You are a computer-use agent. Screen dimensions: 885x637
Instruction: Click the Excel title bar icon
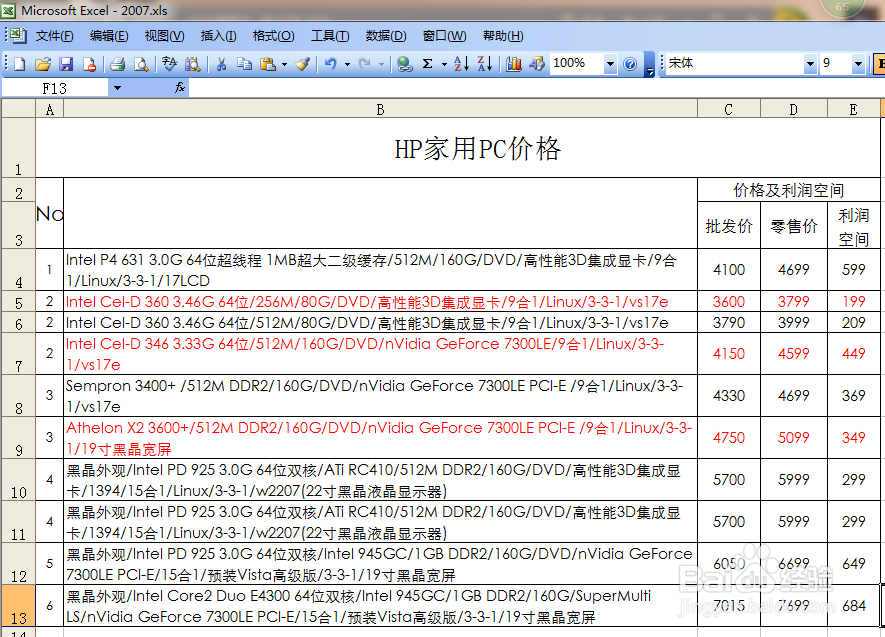9,10
